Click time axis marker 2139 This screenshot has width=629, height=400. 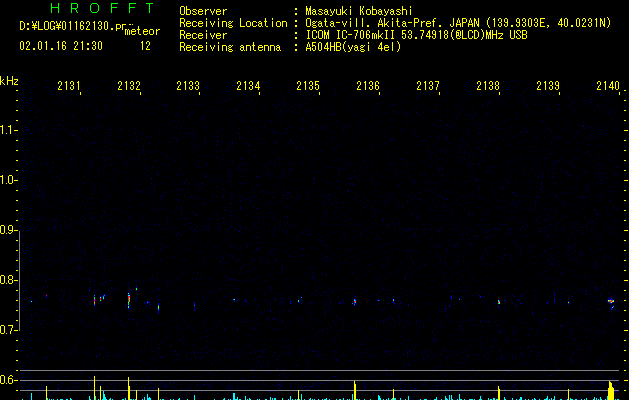tap(548, 85)
